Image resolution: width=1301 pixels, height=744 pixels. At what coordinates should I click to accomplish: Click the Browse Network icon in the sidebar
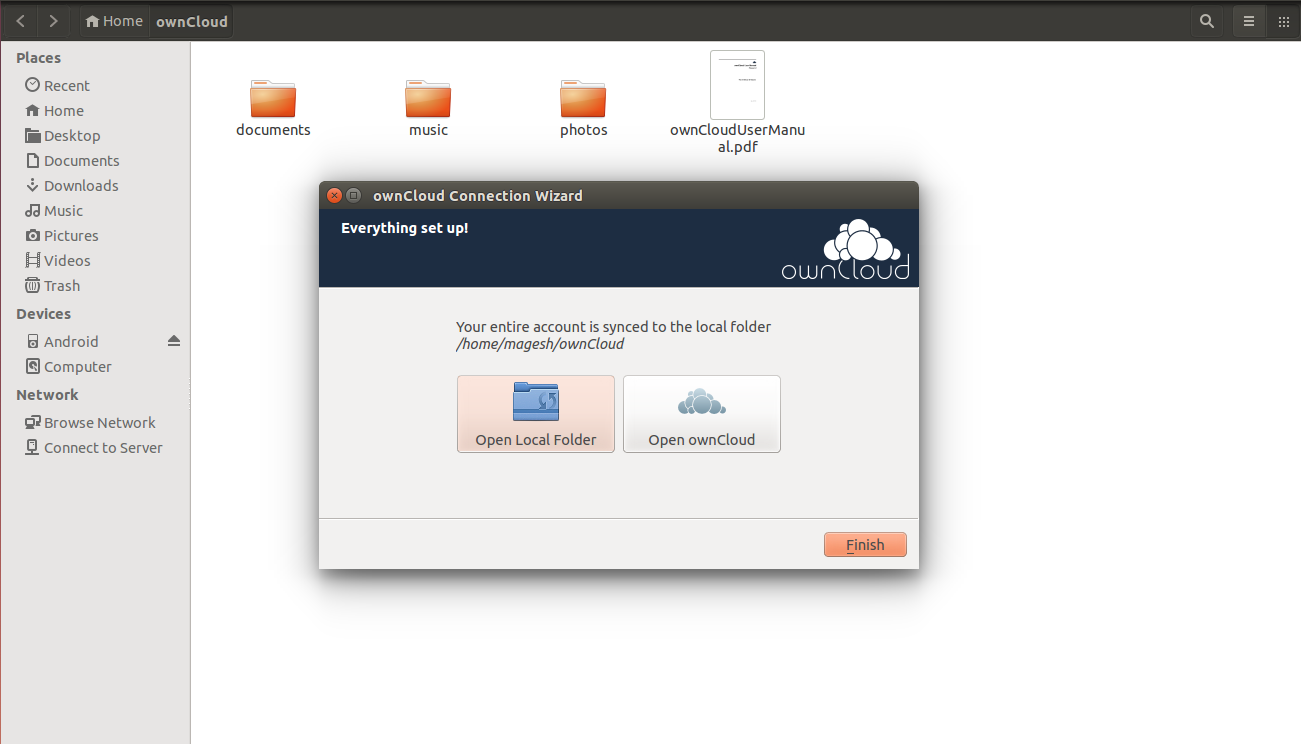tap(33, 422)
